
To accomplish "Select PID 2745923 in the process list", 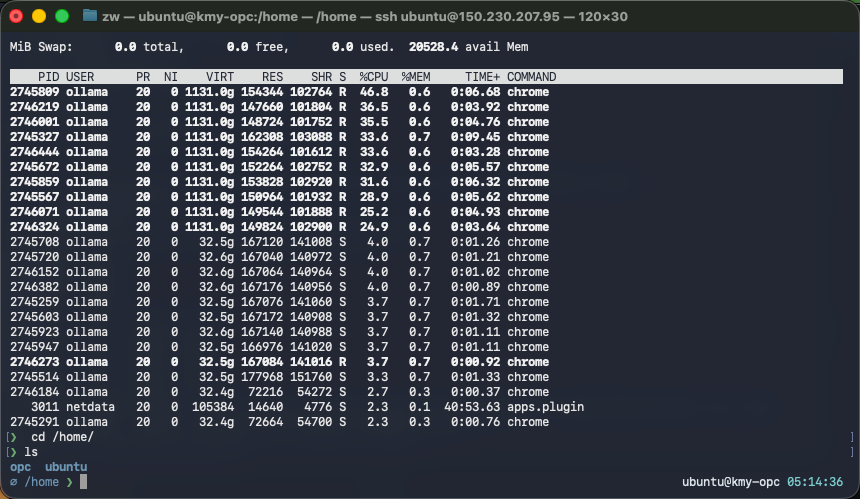I will (34, 332).
